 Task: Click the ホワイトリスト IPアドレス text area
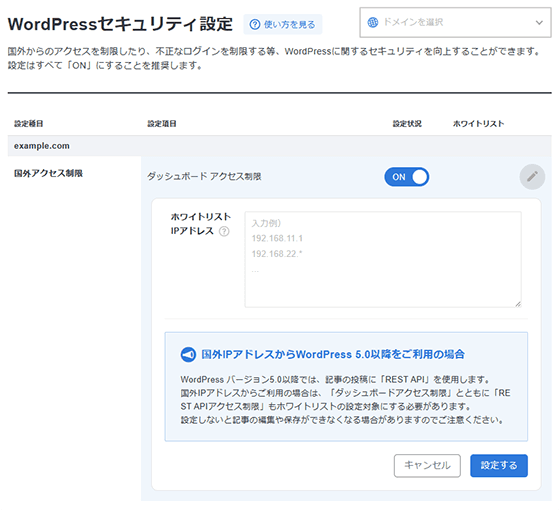[383, 259]
